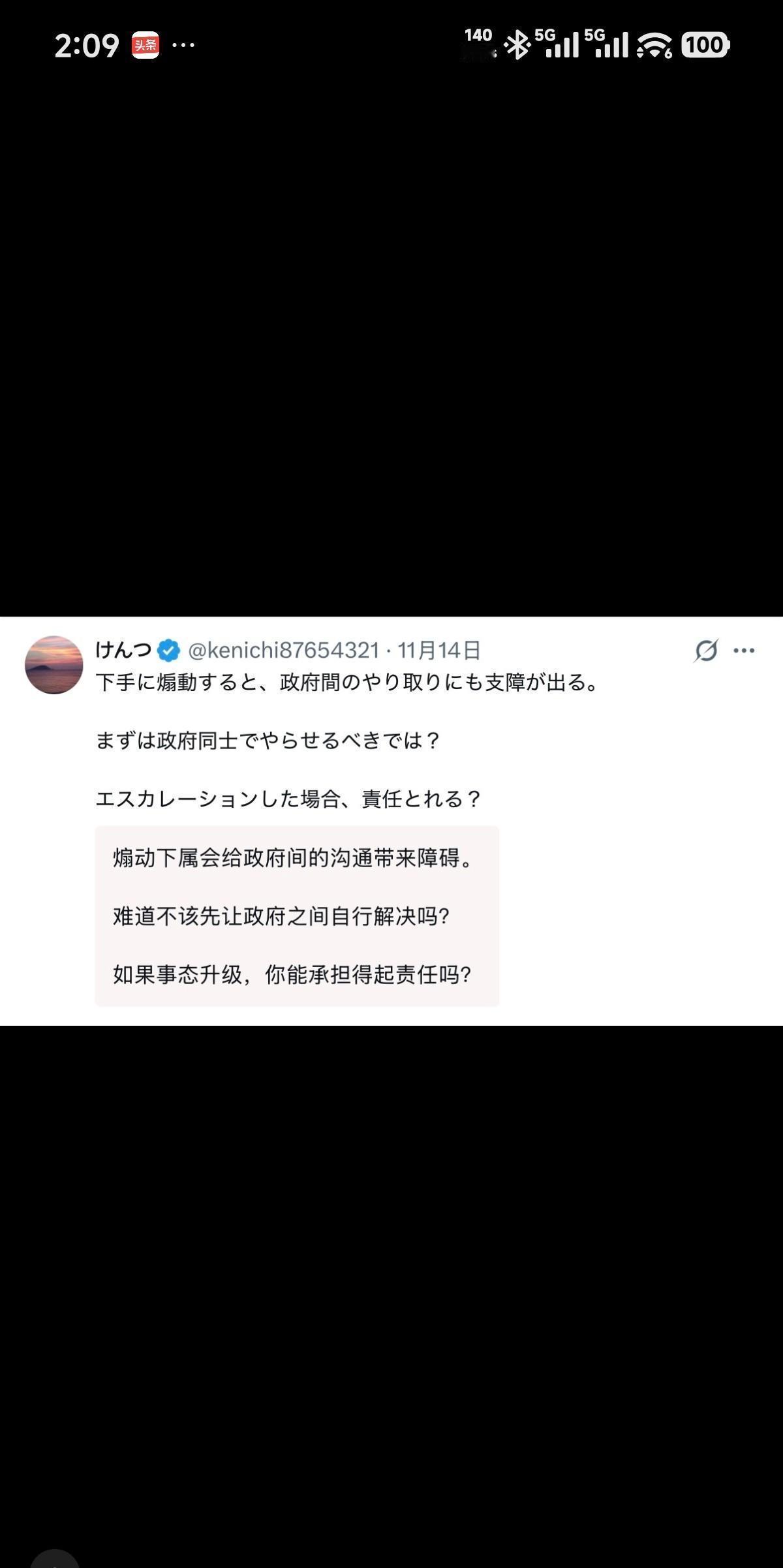Click the blue verified badge beside けんつ
The image size is (783, 1568).
point(168,651)
